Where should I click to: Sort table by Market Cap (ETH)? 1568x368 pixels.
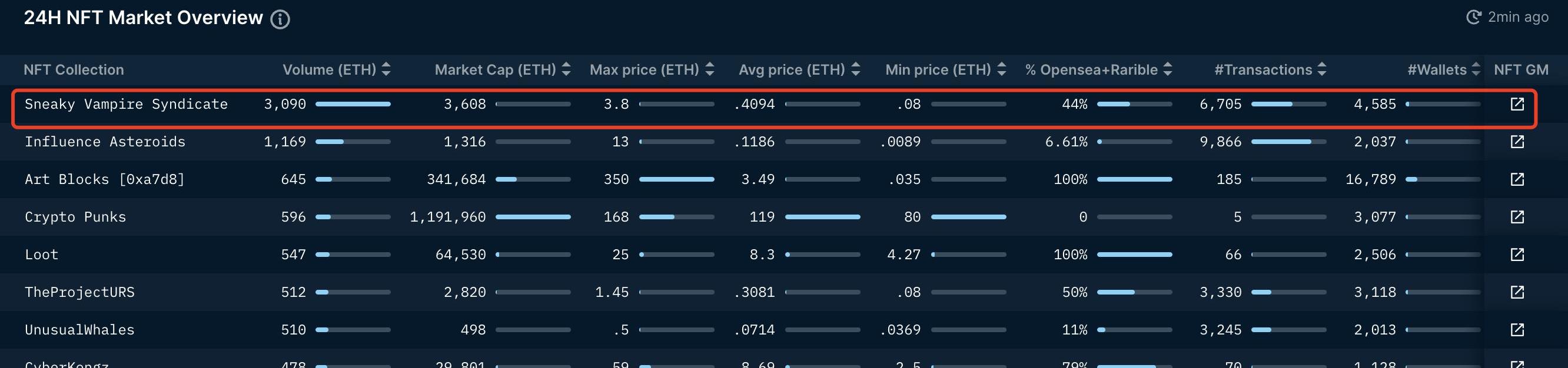pyautogui.click(x=566, y=69)
